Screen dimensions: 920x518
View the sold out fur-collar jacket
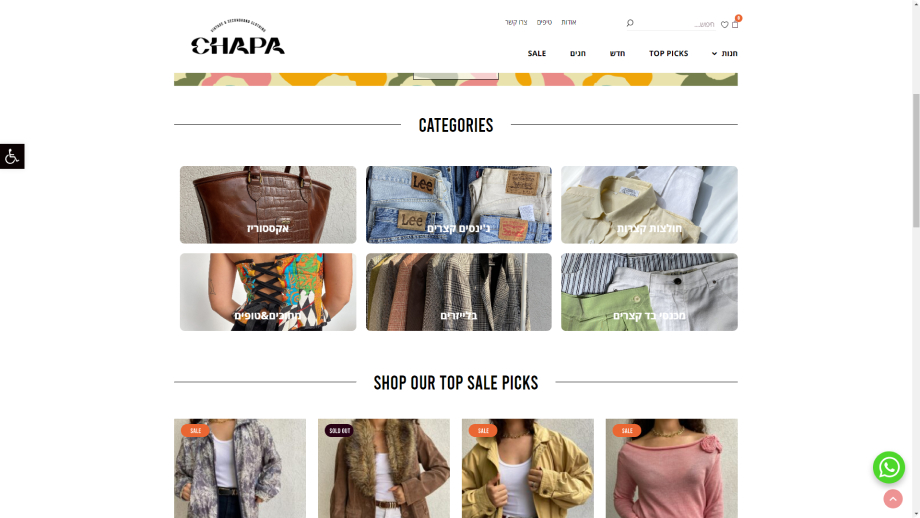384,468
